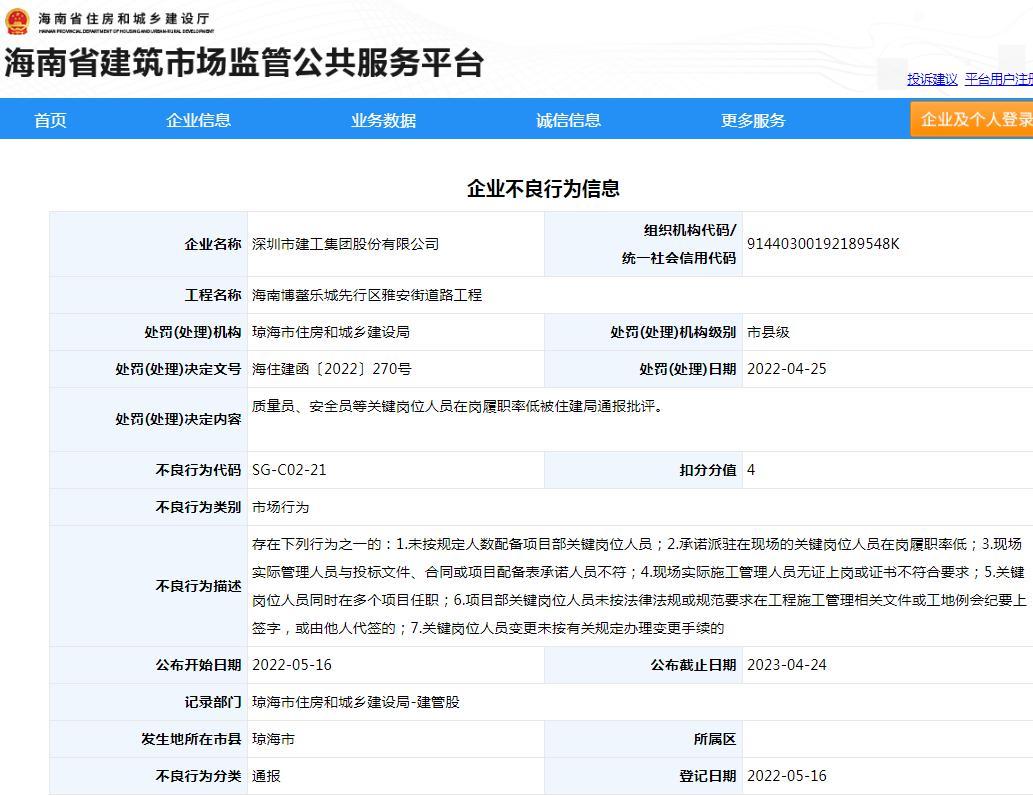Select agency level value 市县级
Viewport: 1033px width, 796px height.
[768, 331]
